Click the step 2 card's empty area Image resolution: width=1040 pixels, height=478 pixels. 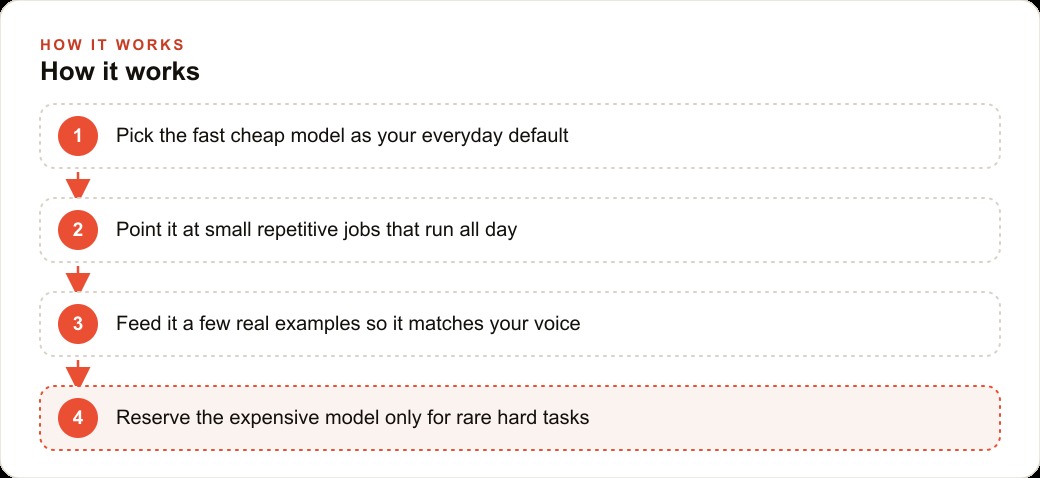756,230
